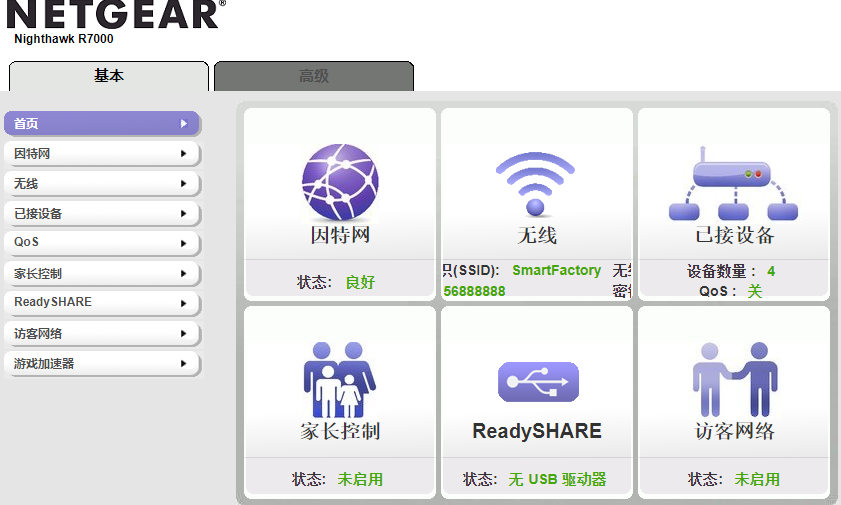The width and height of the screenshot is (841, 505).
Task: Click the purple globe 因特网 icon
Action: point(340,182)
